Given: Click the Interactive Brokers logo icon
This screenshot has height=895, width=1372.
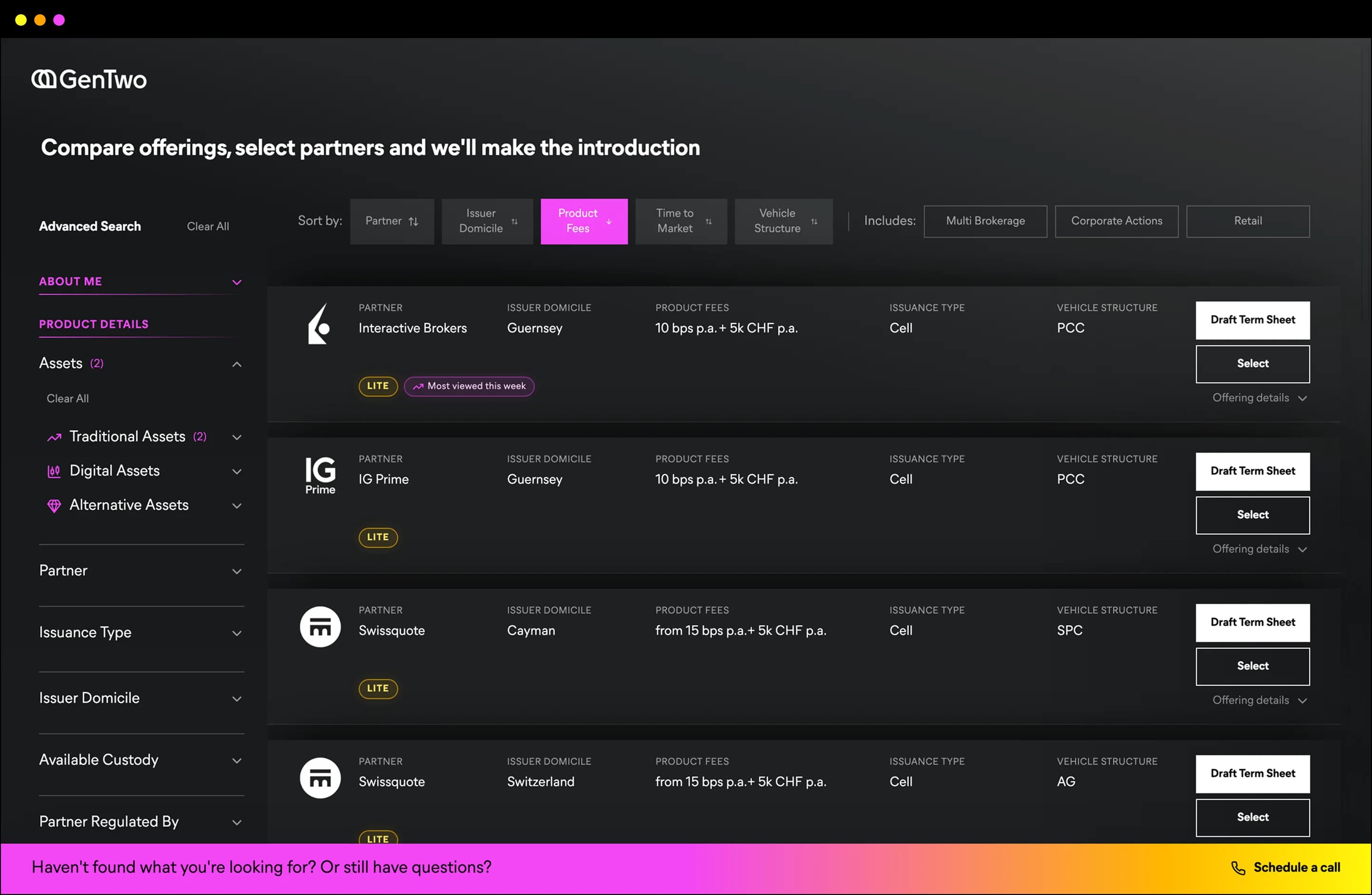Looking at the screenshot, I should (319, 324).
